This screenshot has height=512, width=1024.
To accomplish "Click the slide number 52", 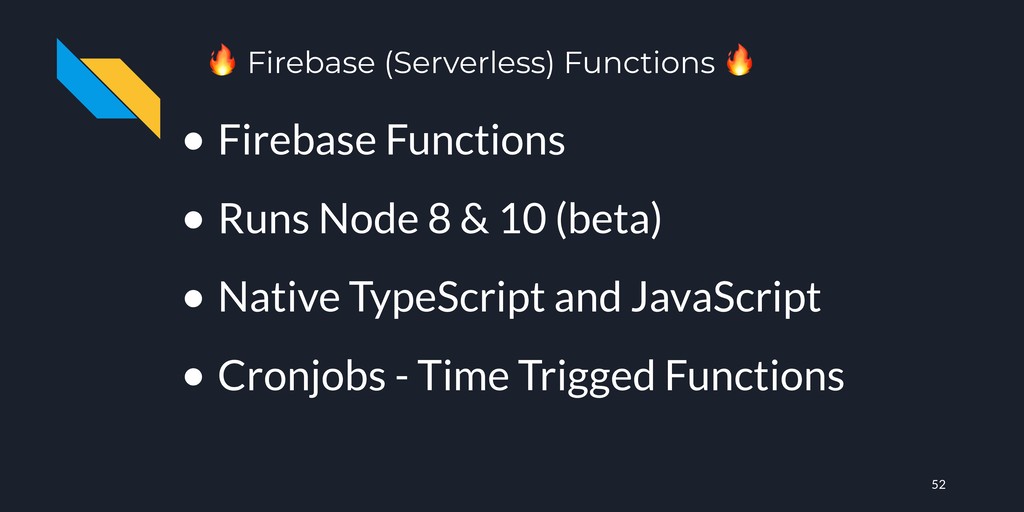I will click(938, 485).
